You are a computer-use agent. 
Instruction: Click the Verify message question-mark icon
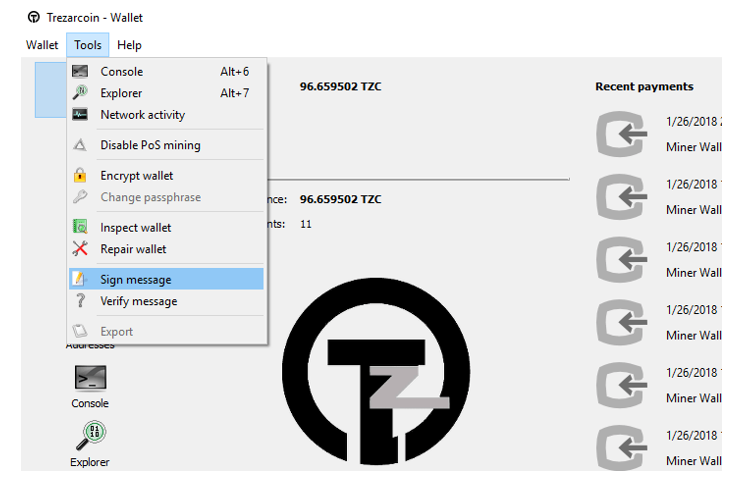tap(81, 300)
